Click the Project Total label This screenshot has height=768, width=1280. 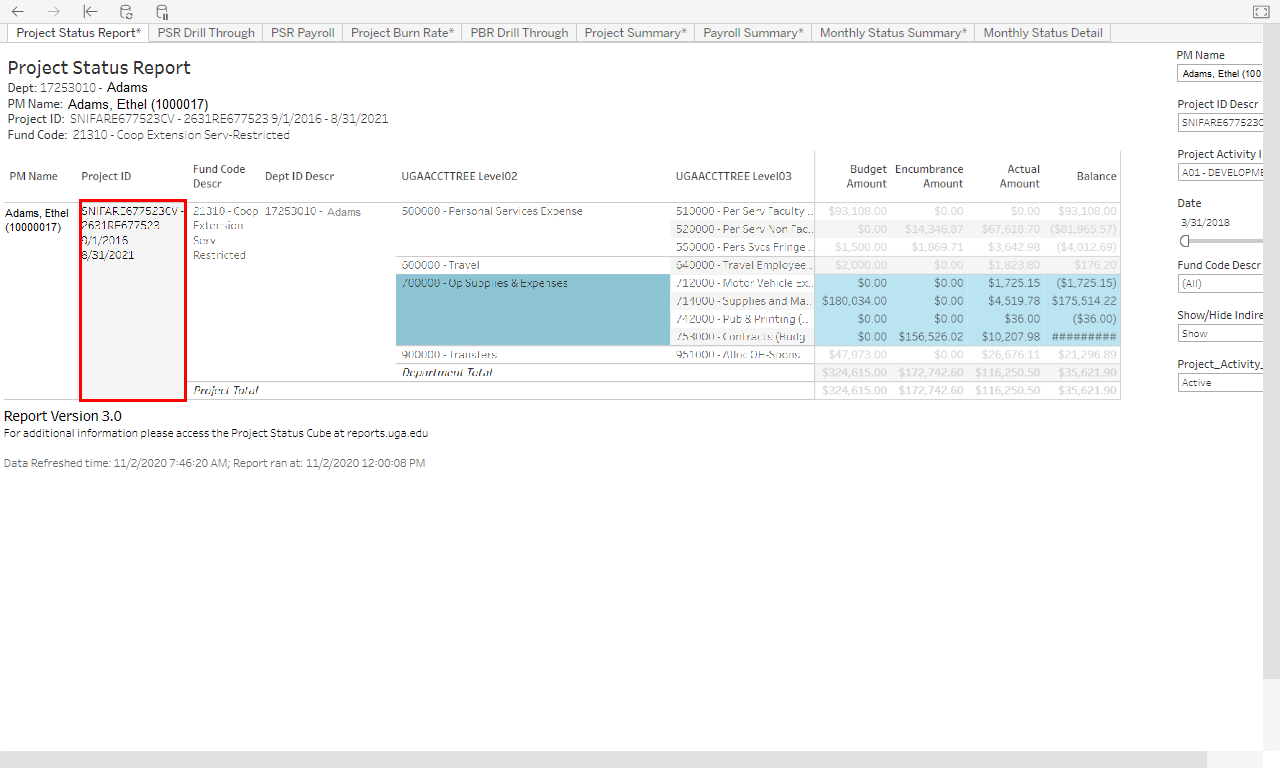(x=226, y=390)
